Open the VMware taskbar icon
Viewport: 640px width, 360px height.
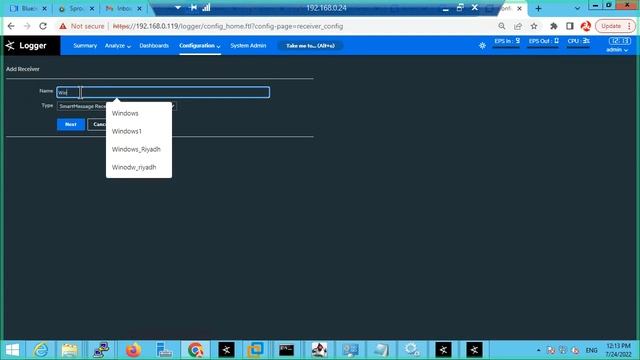[255, 350]
